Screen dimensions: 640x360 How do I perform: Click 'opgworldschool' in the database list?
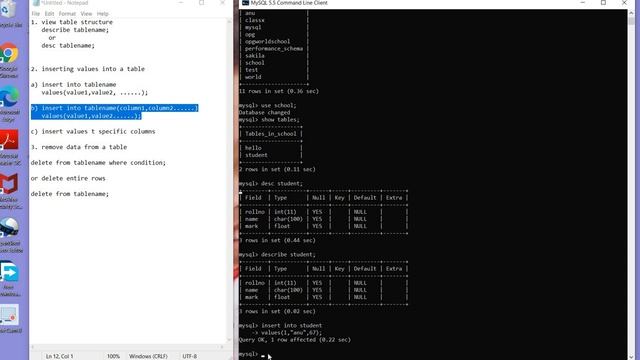(x=268, y=41)
